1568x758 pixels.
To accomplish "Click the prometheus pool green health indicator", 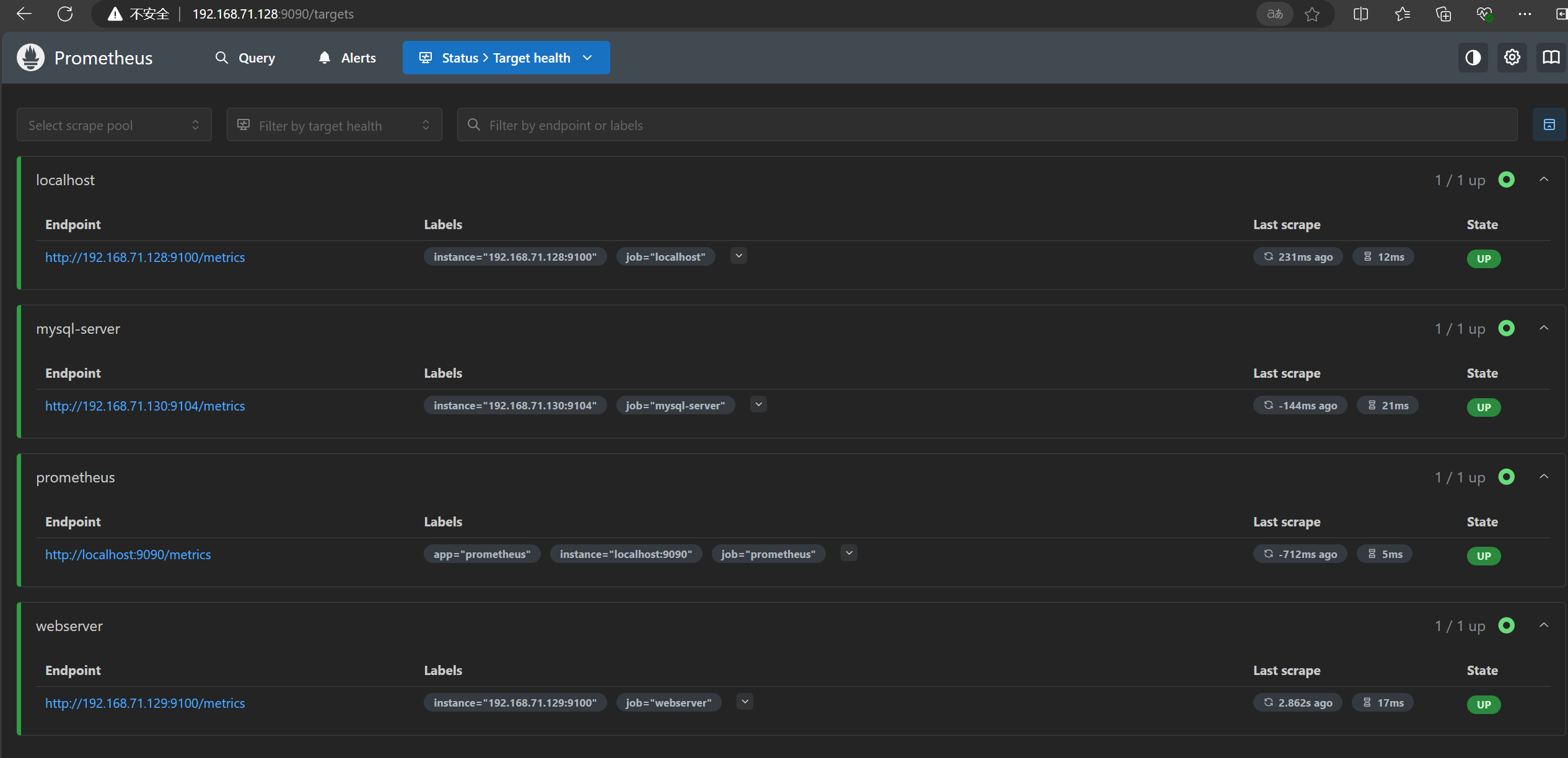I will 1507,477.
